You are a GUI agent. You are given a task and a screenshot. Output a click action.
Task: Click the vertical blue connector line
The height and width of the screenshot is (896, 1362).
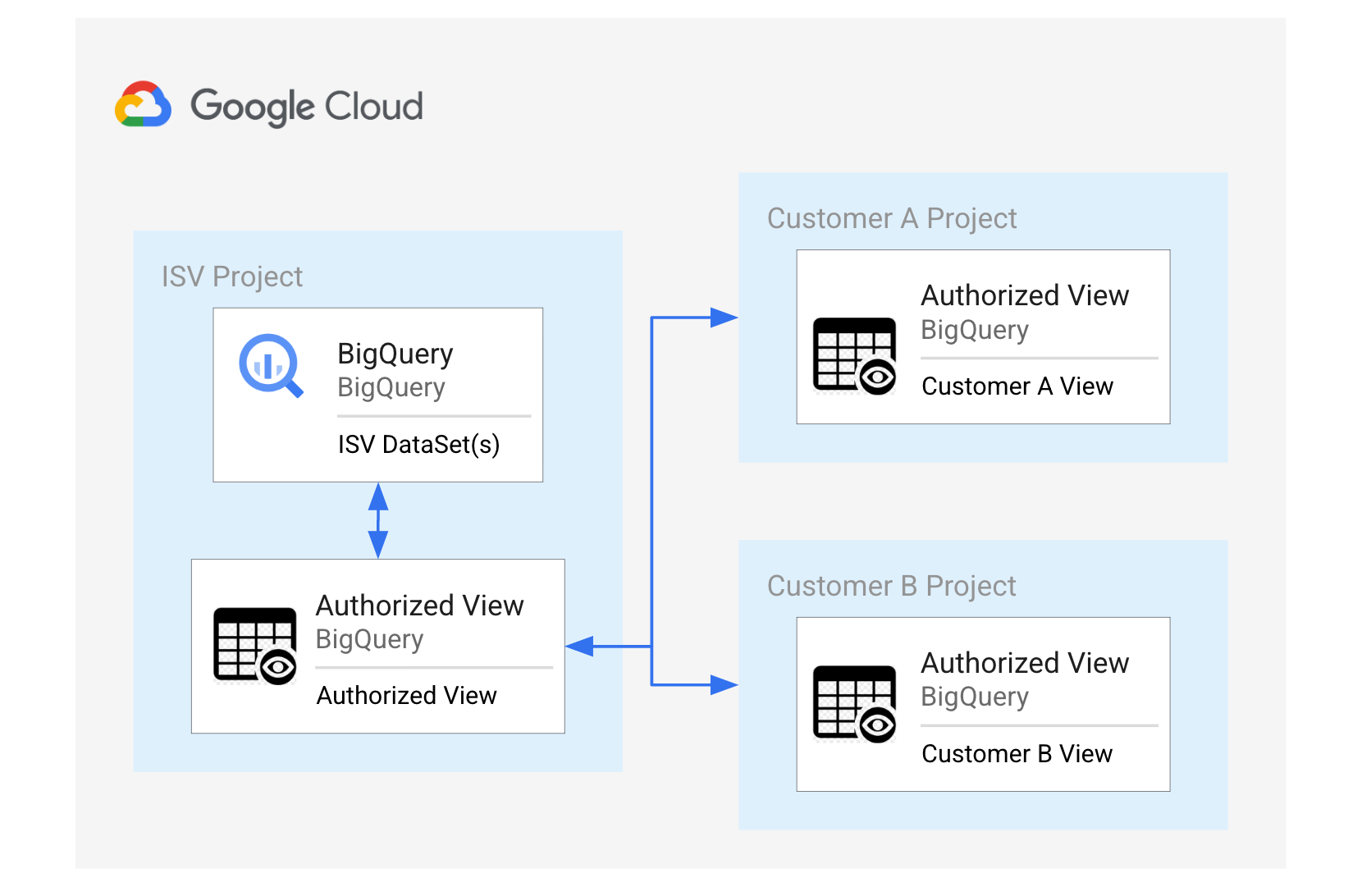pos(651,501)
